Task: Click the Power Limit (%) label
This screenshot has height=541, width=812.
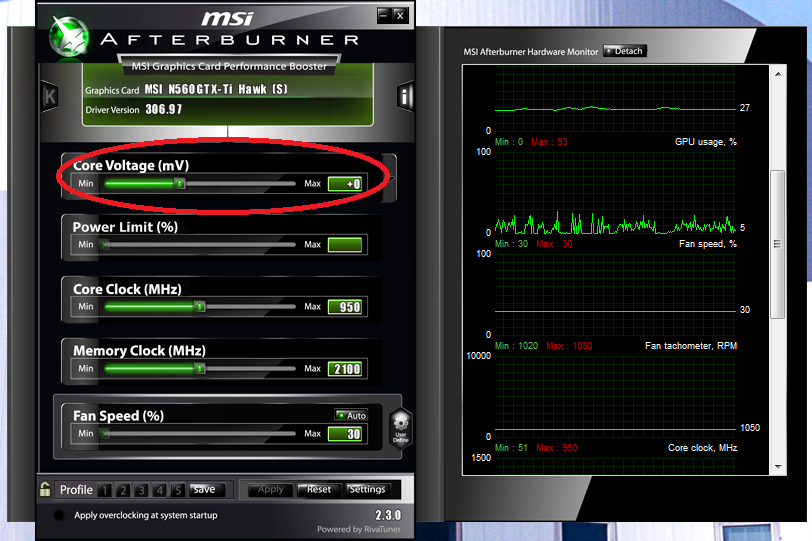Action: tap(125, 227)
